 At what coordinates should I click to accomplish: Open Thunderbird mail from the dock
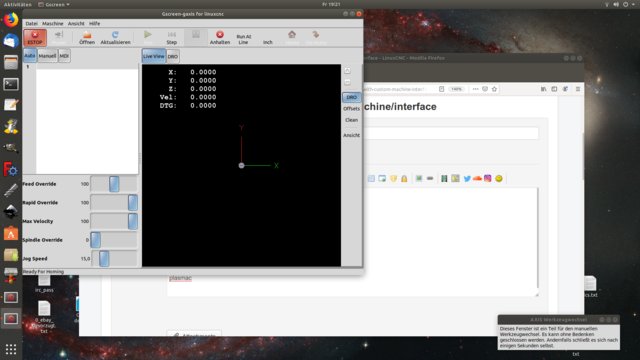click(x=11, y=41)
